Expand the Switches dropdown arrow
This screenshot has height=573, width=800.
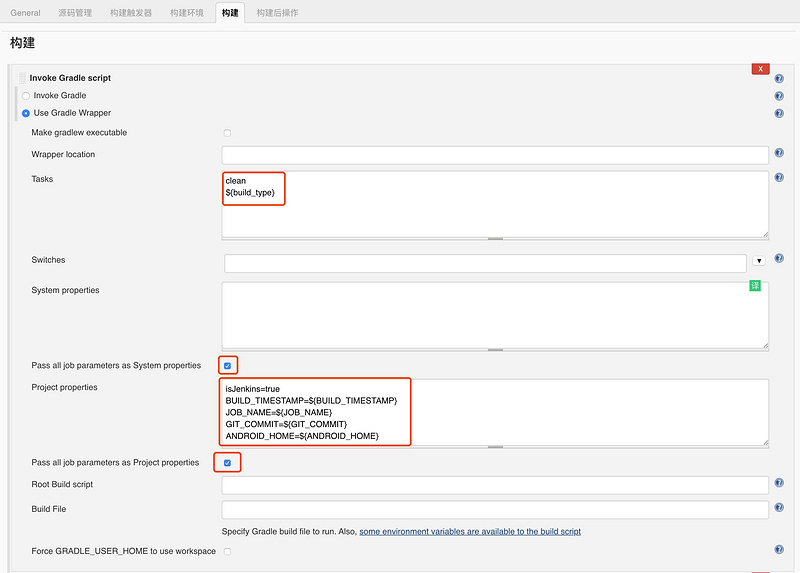tap(759, 261)
